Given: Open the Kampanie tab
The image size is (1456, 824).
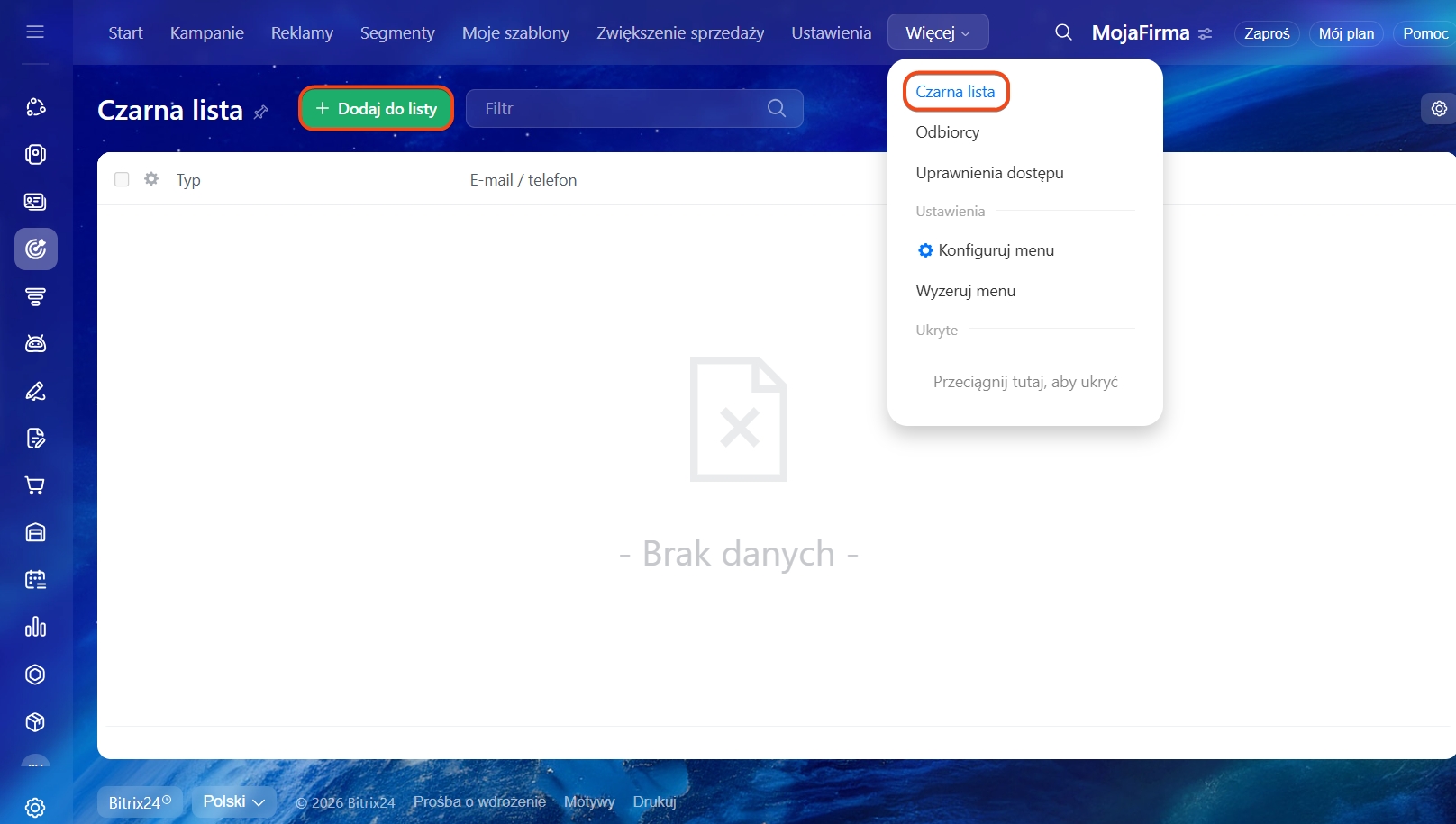Looking at the screenshot, I should tap(206, 32).
